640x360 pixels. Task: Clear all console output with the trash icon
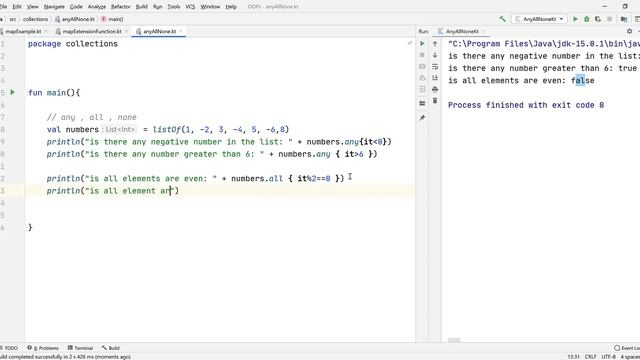click(435, 100)
